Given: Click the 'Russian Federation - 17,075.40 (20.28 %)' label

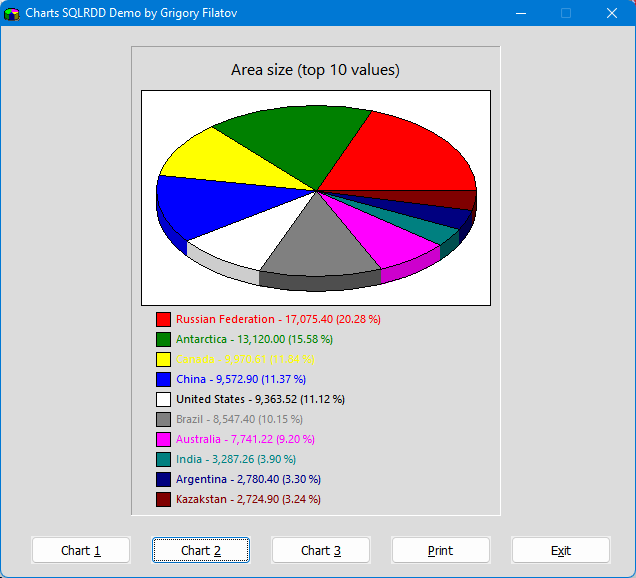Looking at the screenshot, I should [278, 319].
